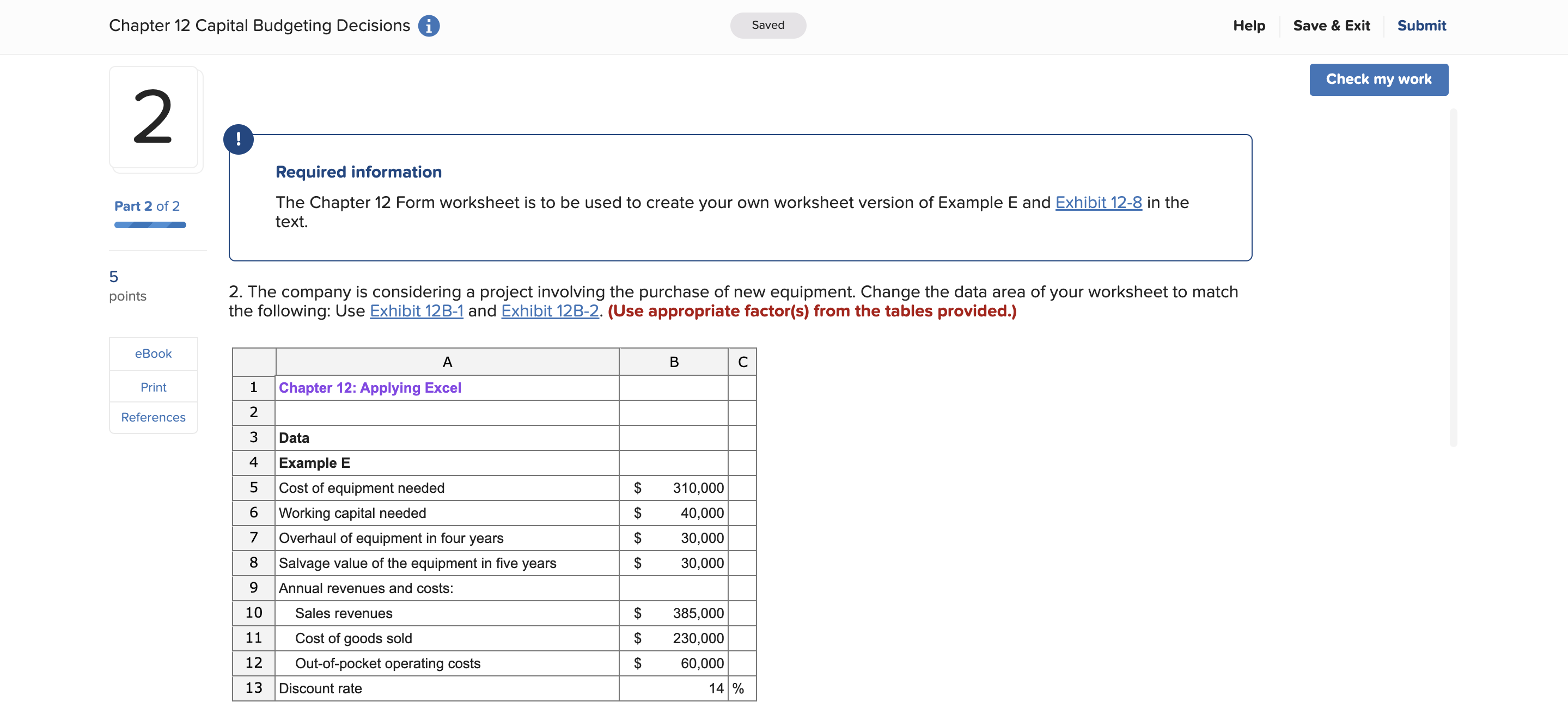1568x714 pixels.
Task: Open the eBook resource
Action: coord(154,353)
